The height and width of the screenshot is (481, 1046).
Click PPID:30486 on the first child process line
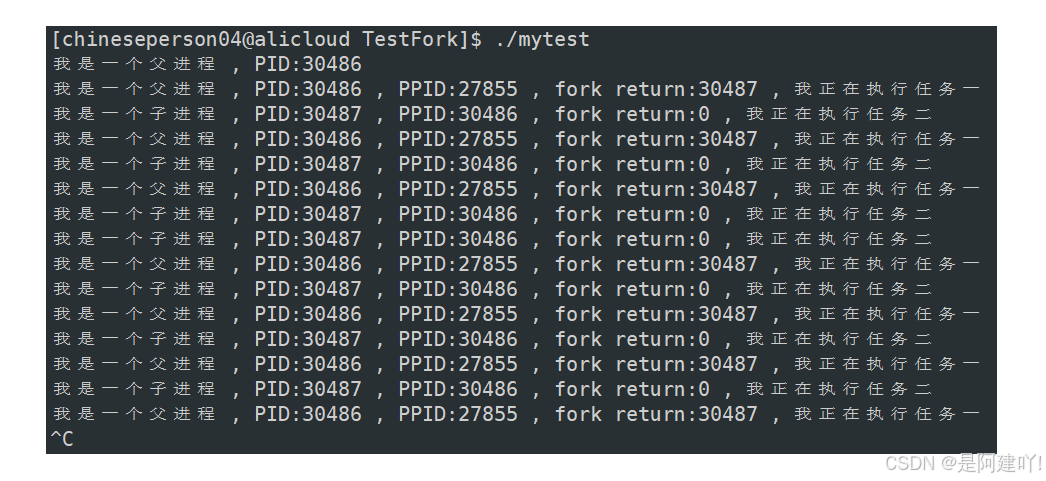458,115
